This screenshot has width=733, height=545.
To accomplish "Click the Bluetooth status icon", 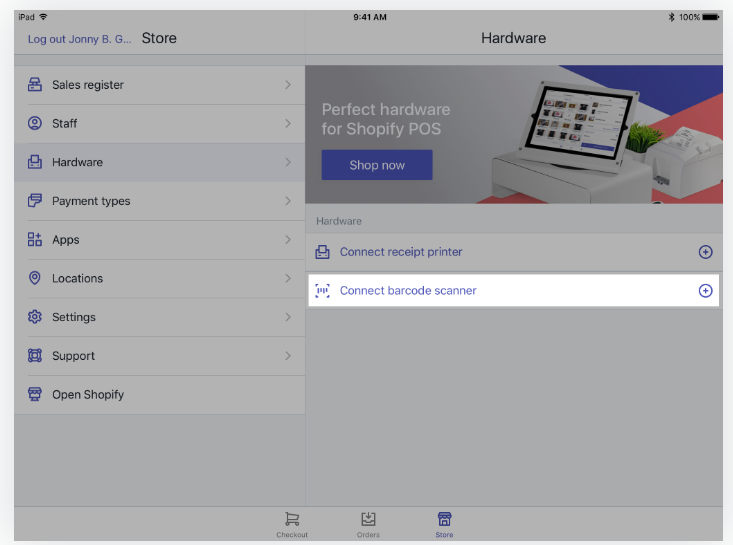I will (671, 17).
